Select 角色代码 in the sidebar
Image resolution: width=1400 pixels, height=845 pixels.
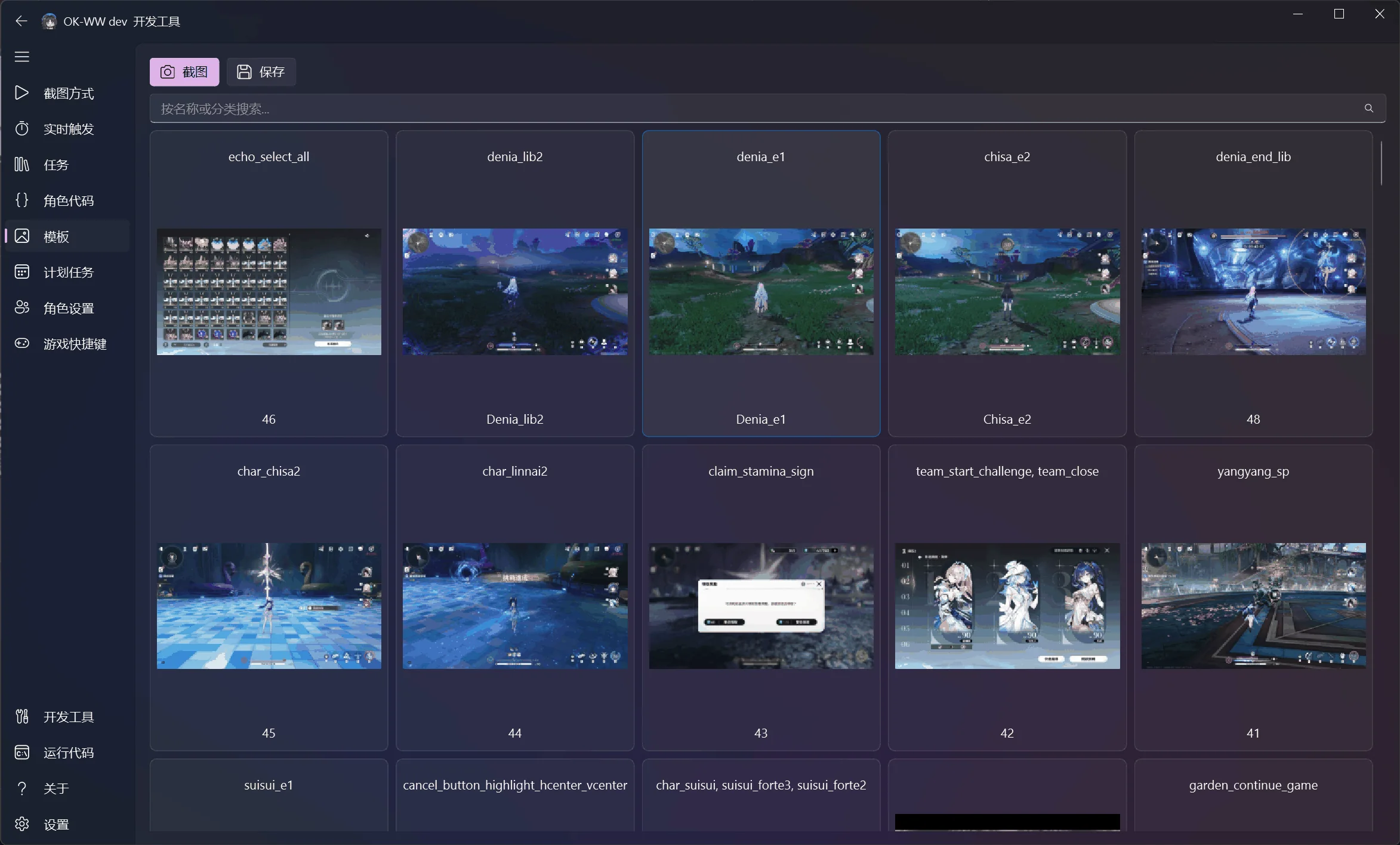click(67, 201)
